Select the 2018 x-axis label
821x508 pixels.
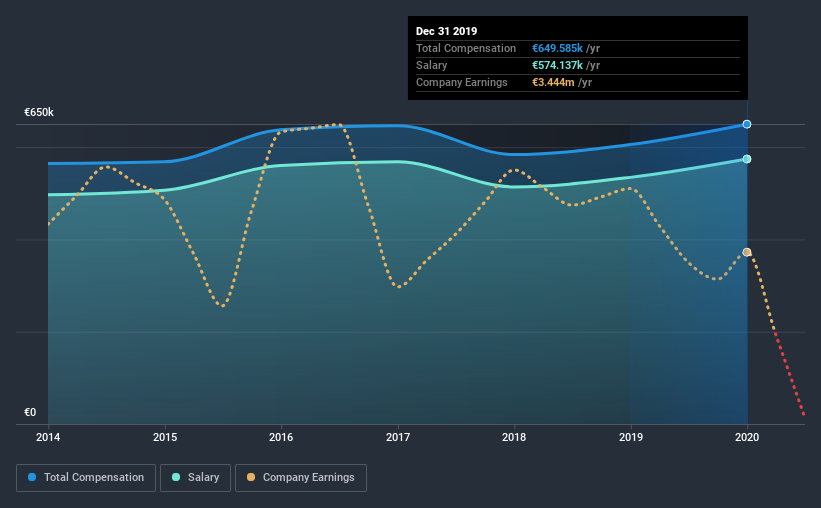pyautogui.click(x=514, y=437)
